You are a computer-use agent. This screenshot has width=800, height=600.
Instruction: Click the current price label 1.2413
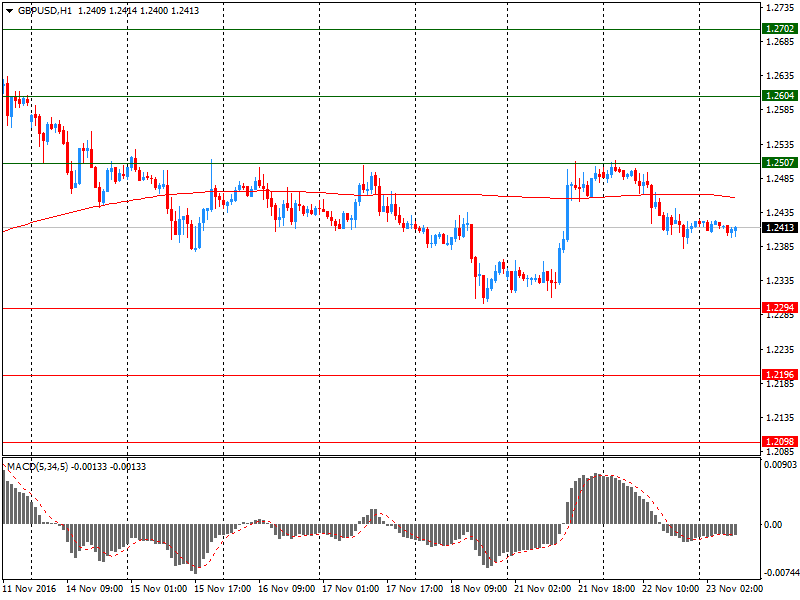[780, 228]
